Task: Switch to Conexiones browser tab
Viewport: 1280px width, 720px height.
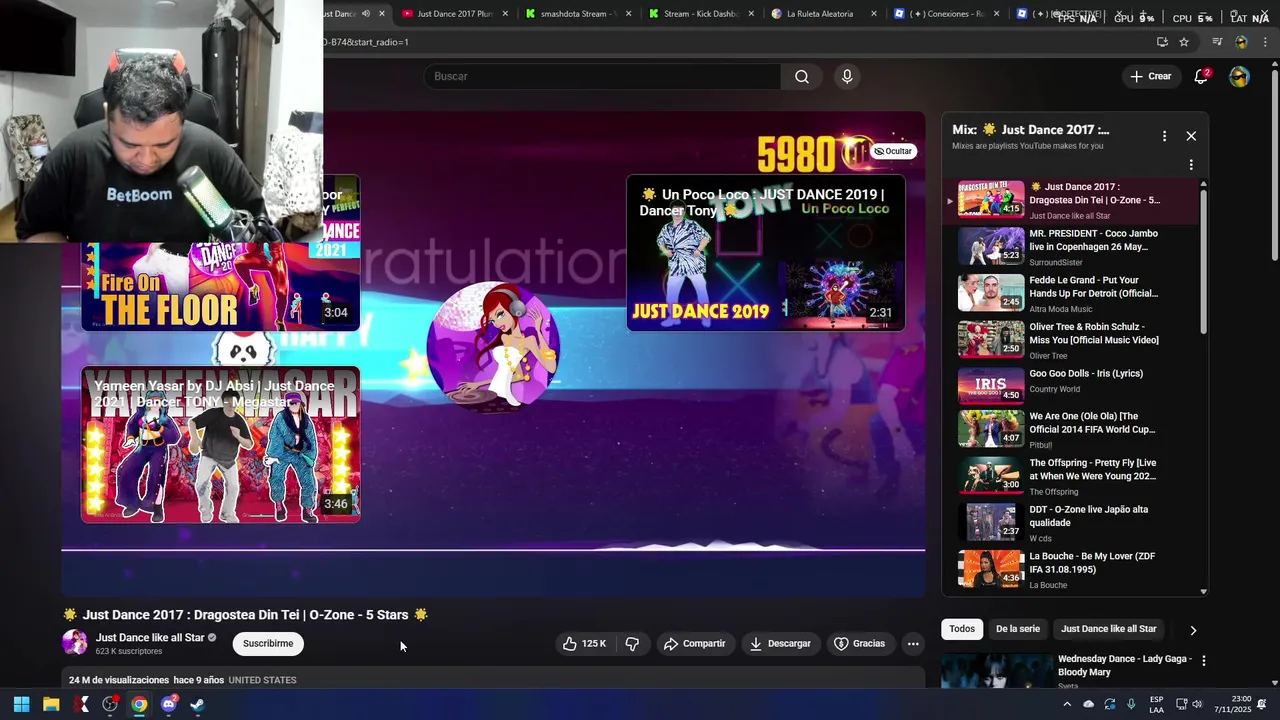Action: click(946, 14)
